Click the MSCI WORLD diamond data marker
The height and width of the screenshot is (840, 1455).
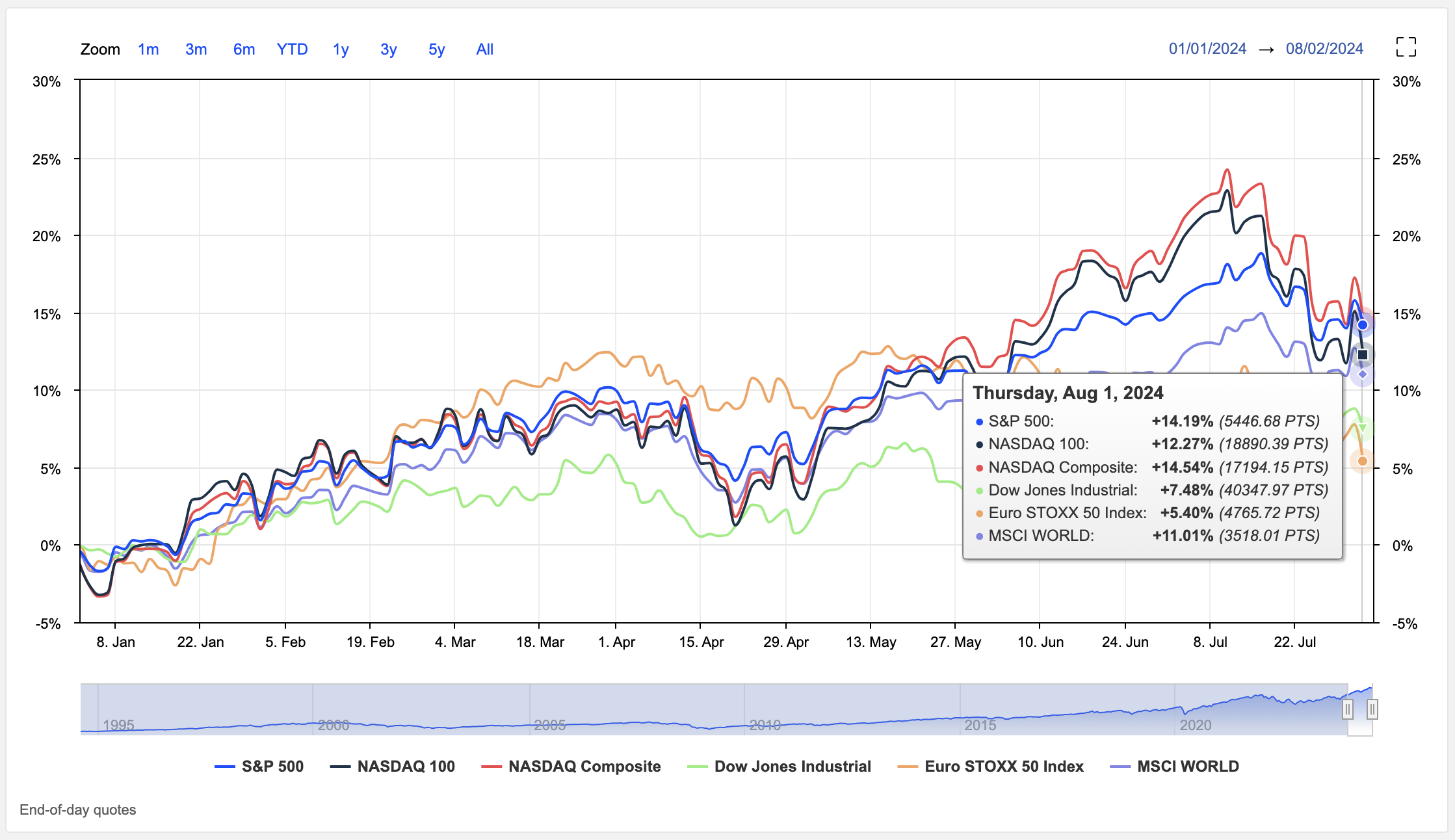1363,374
